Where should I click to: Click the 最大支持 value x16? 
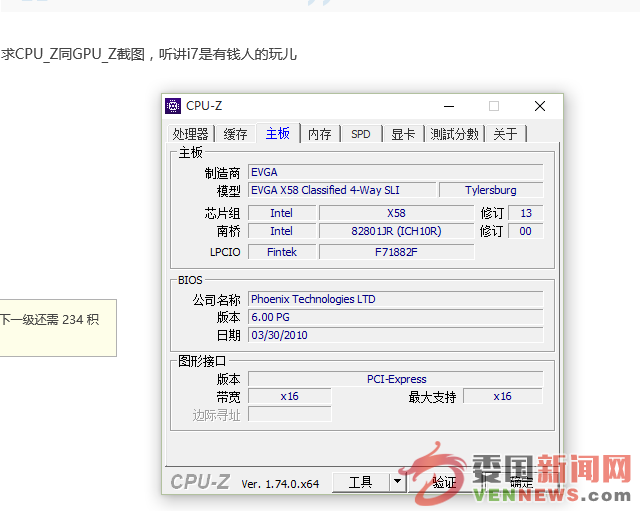point(502,396)
